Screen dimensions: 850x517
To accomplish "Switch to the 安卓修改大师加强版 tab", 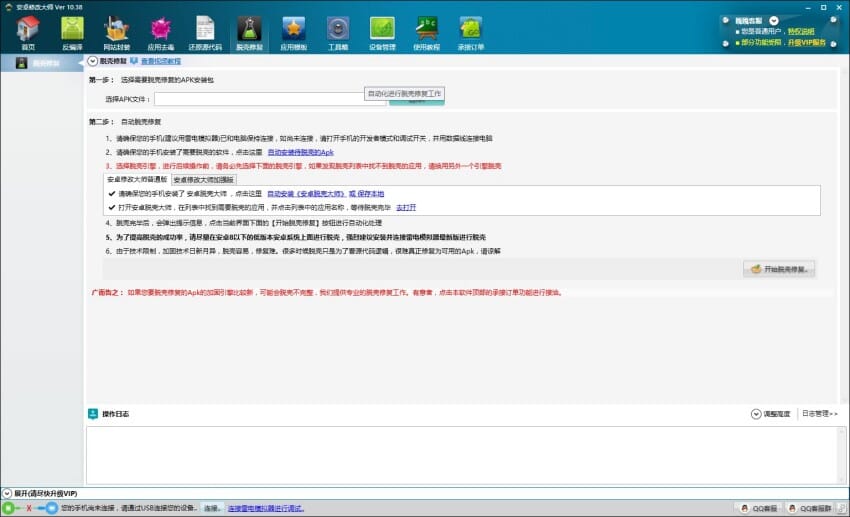I will click(x=205, y=178).
